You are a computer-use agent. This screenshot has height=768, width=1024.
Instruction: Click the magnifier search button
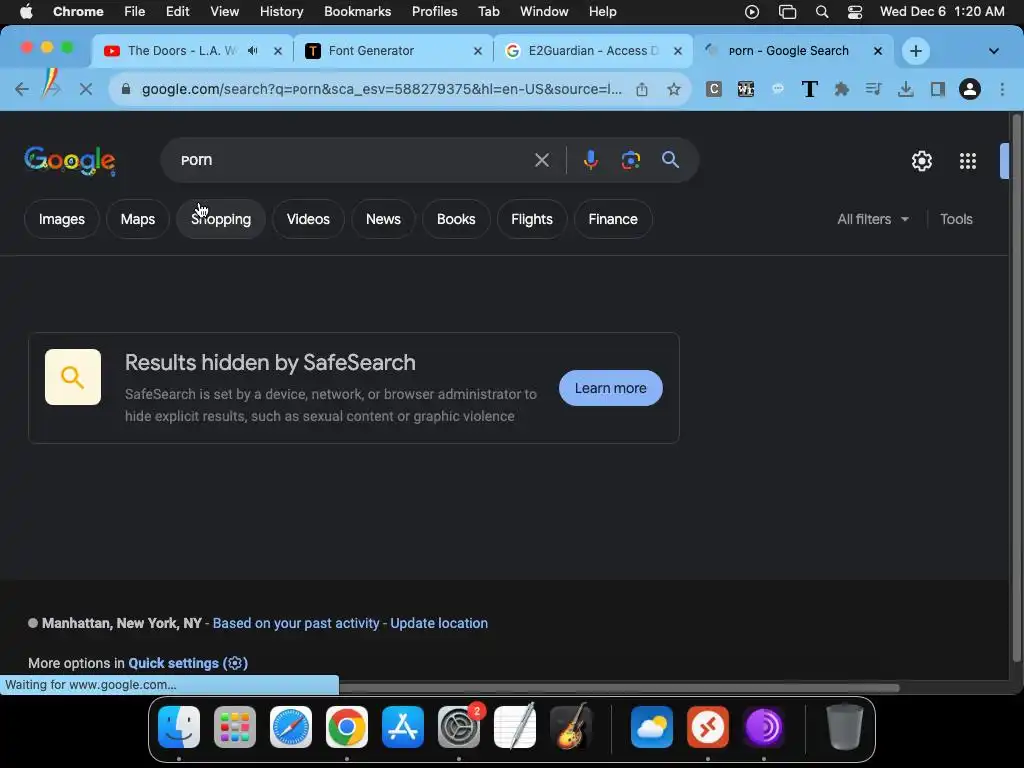coord(670,160)
